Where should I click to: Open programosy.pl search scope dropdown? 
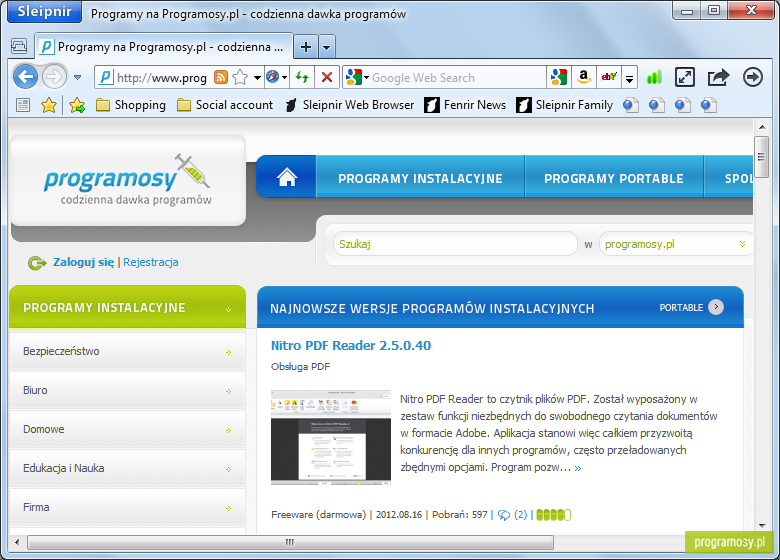[676, 244]
